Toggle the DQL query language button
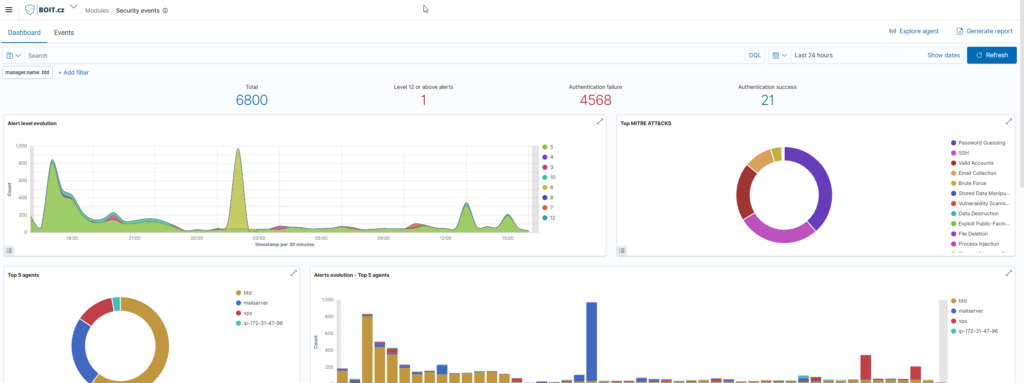The height and width of the screenshot is (383, 1024). [x=754, y=56]
